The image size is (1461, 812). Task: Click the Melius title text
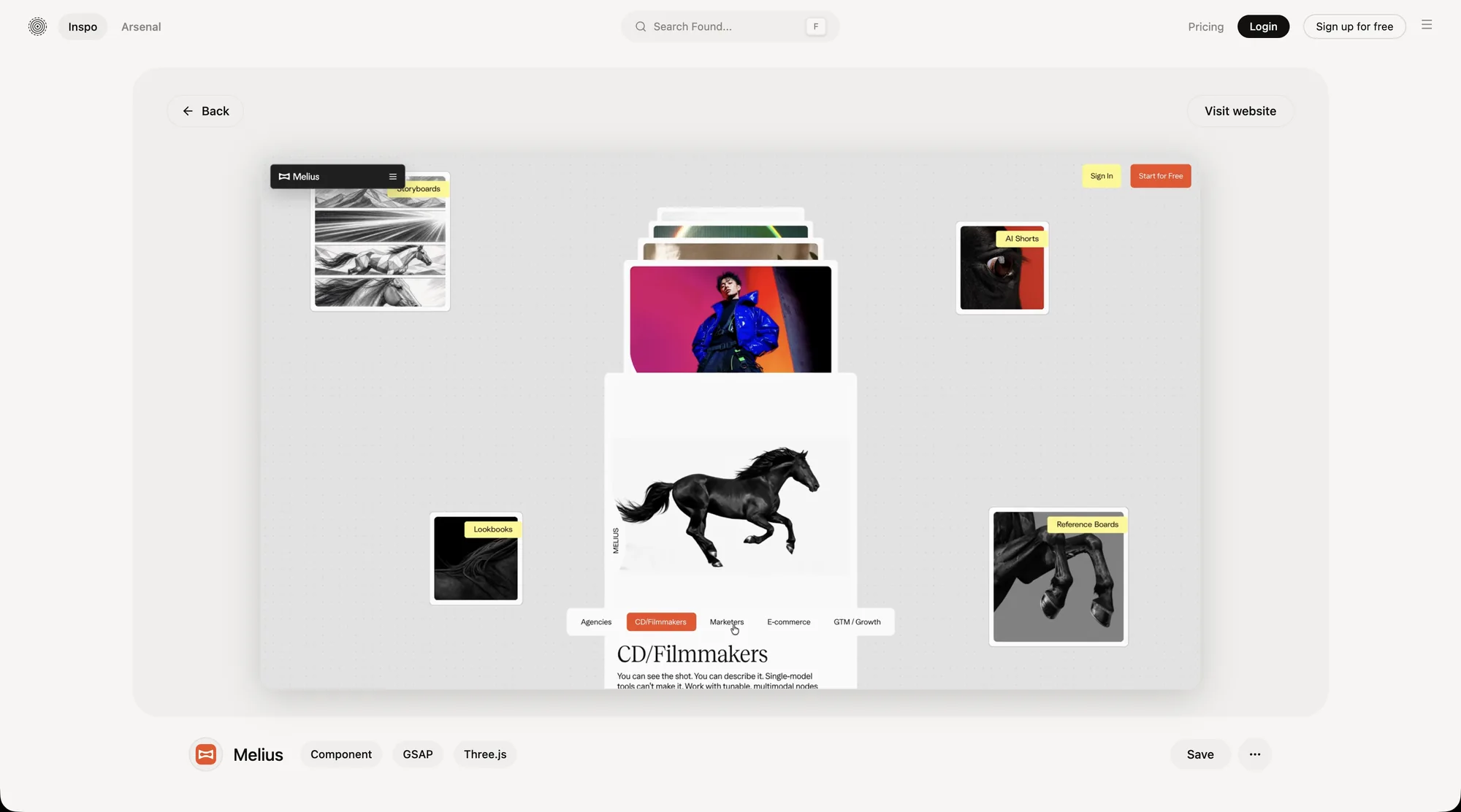point(258,754)
